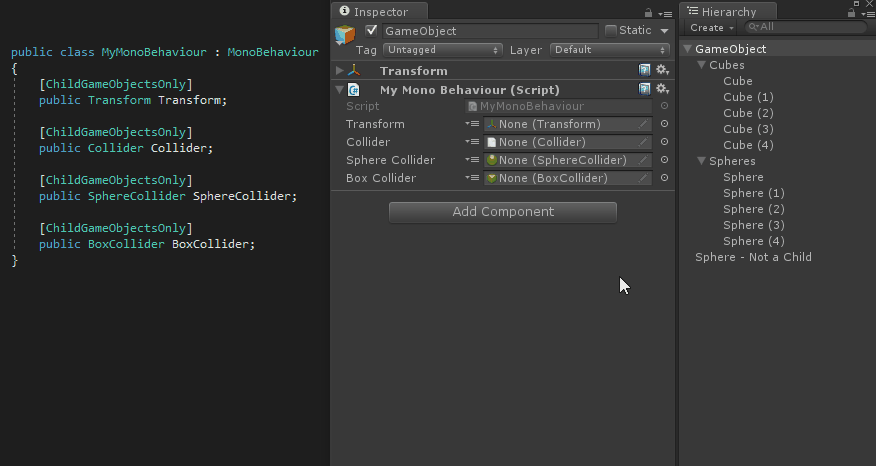Open My Mono Behaviour script help icon
This screenshot has width=876, height=466.
(644, 89)
